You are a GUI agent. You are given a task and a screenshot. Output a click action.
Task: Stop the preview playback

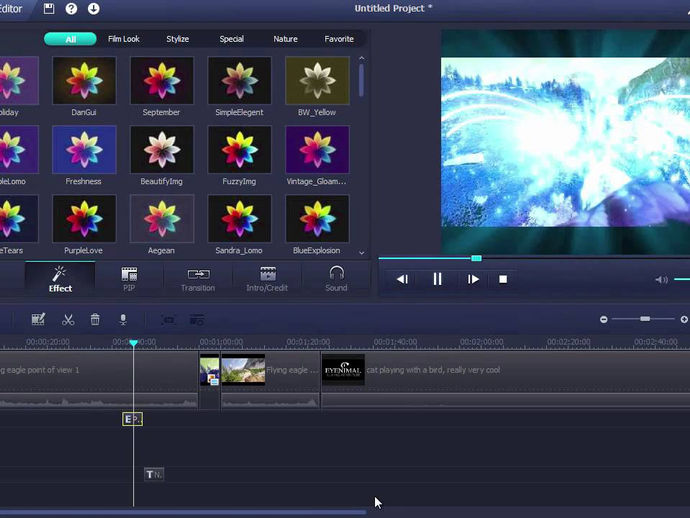(x=503, y=279)
